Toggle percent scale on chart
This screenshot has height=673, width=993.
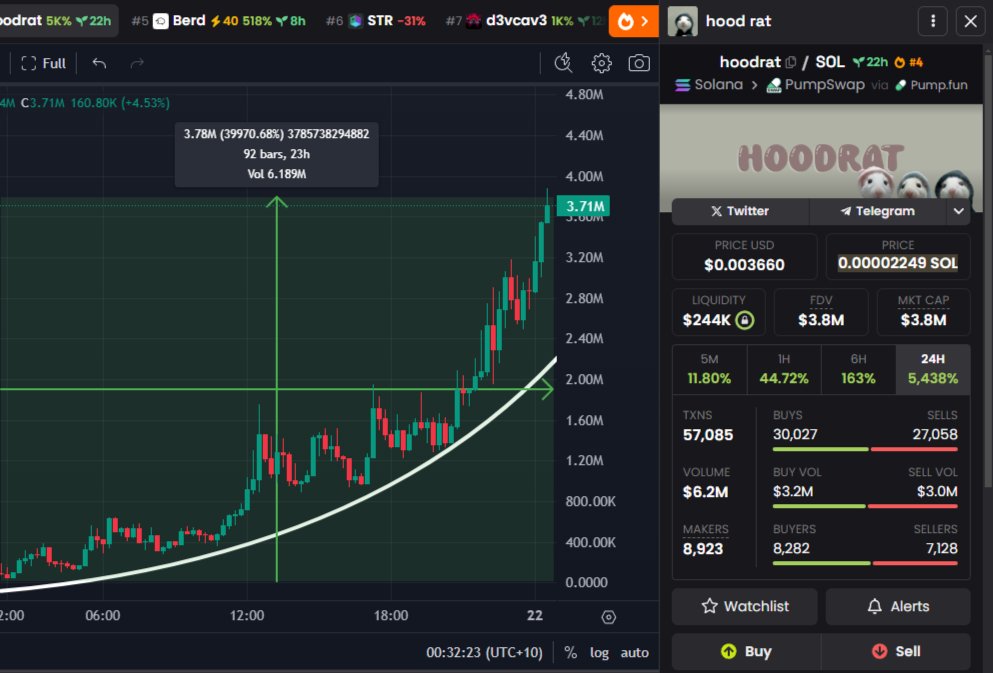[571, 653]
